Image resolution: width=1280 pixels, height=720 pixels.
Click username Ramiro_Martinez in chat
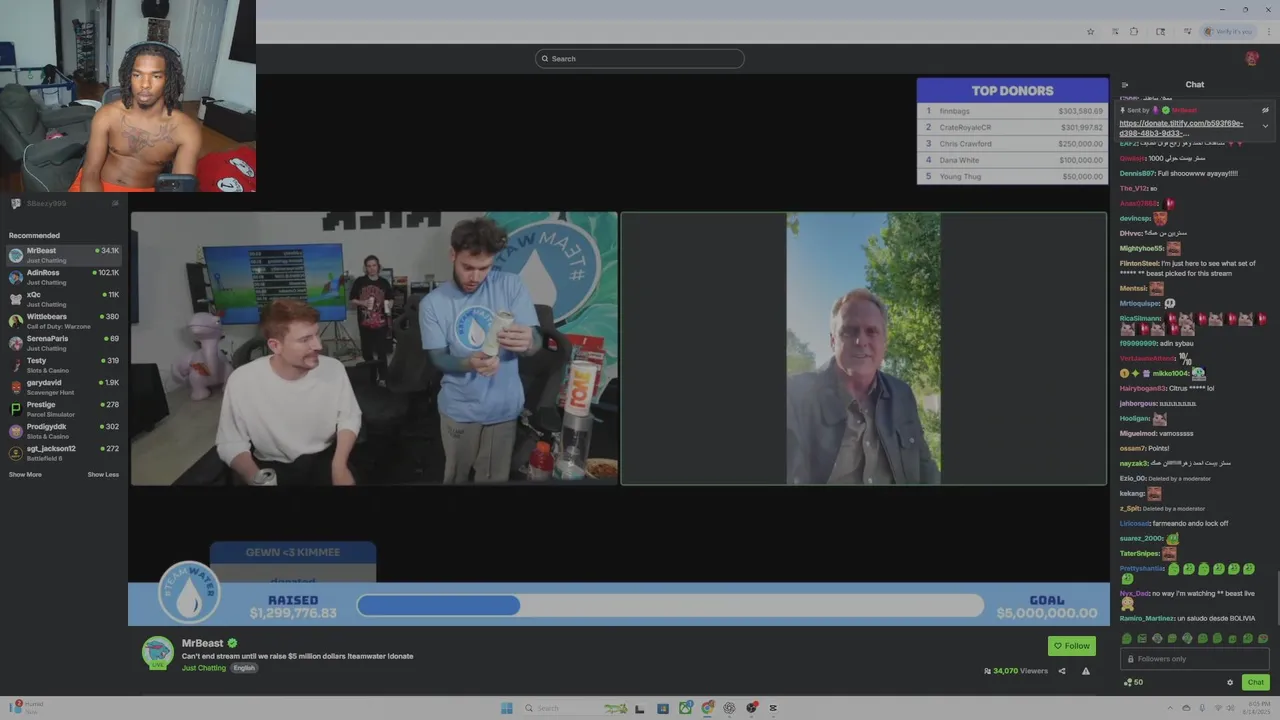1147,618
